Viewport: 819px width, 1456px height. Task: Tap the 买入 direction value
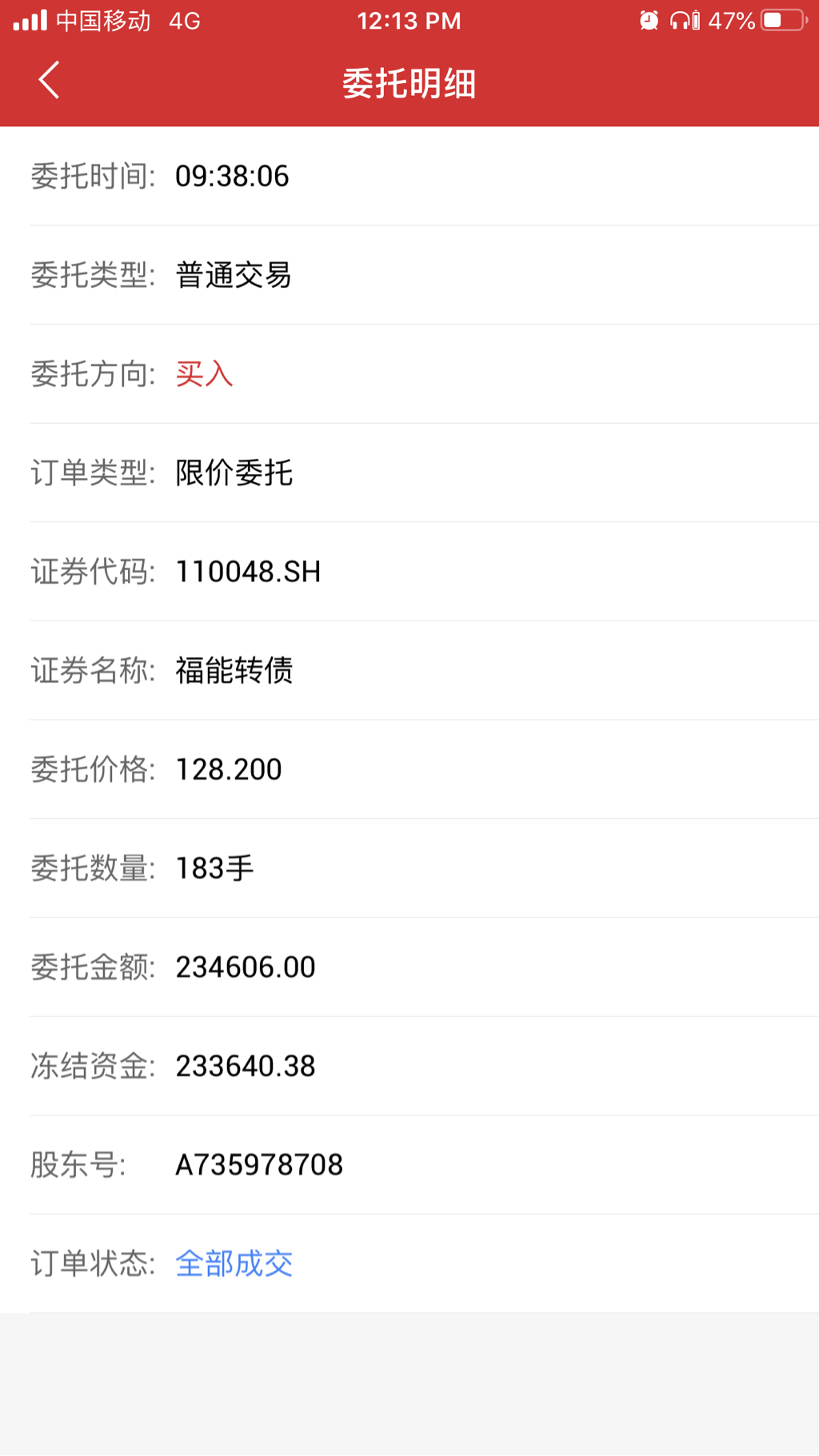204,373
